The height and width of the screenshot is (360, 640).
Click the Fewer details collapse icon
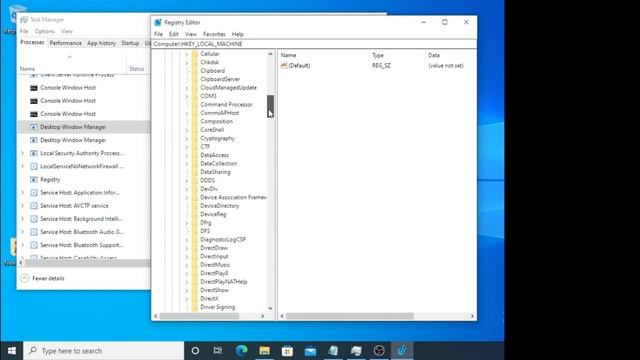25,278
